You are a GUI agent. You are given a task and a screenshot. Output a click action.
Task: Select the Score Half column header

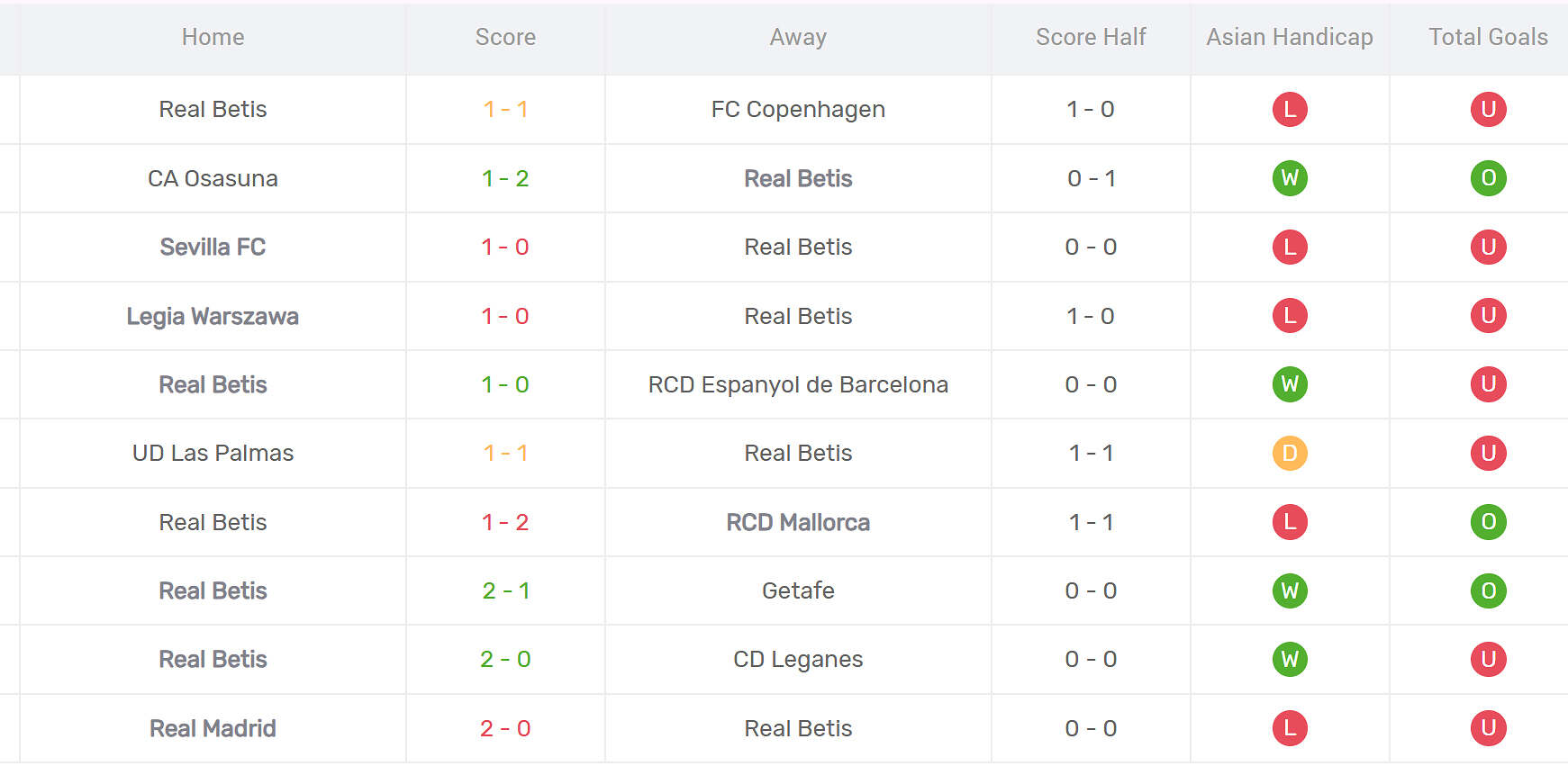(x=1090, y=37)
